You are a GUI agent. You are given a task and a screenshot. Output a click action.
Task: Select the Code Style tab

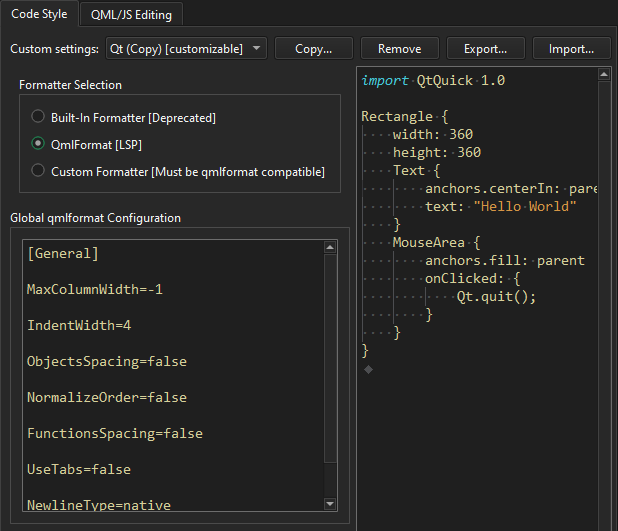38,13
